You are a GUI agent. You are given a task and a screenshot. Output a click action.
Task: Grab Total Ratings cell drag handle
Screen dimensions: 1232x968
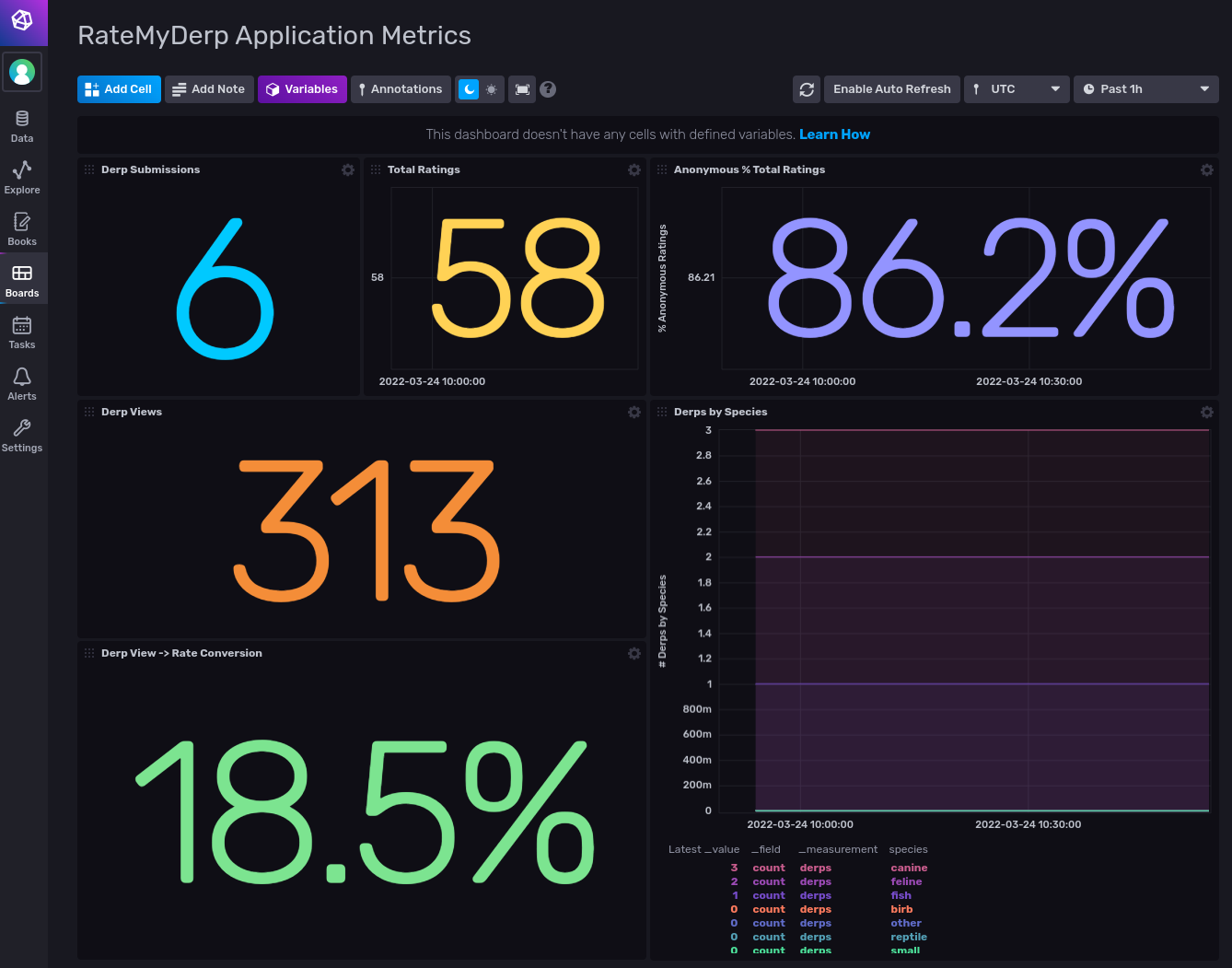point(376,169)
